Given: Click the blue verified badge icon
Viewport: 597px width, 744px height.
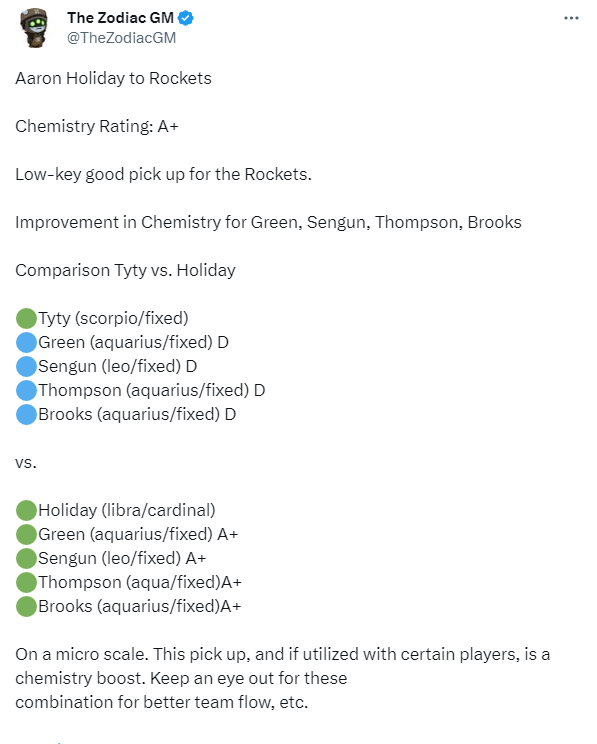Looking at the screenshot, I should pyautogui.click(x=186, y=18).
